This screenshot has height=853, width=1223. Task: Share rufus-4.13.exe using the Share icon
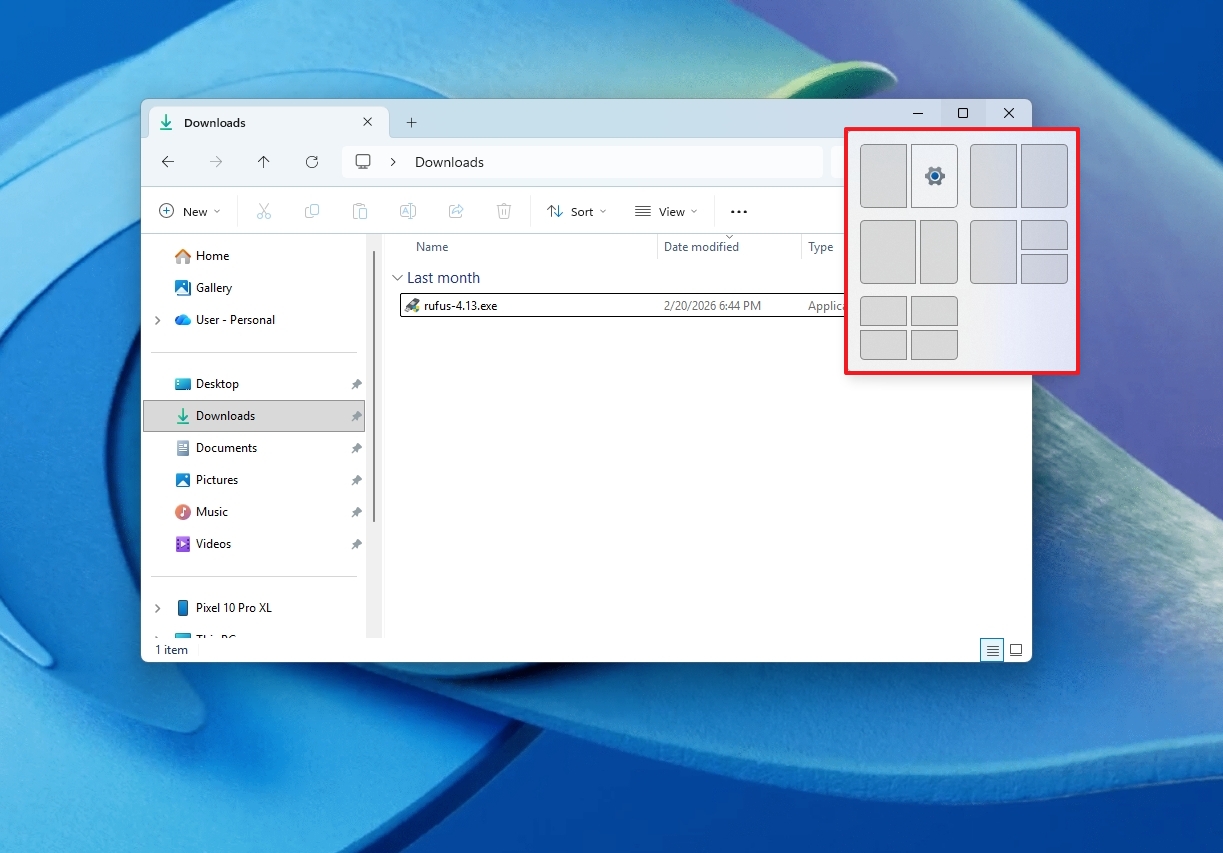pos(455,211)
